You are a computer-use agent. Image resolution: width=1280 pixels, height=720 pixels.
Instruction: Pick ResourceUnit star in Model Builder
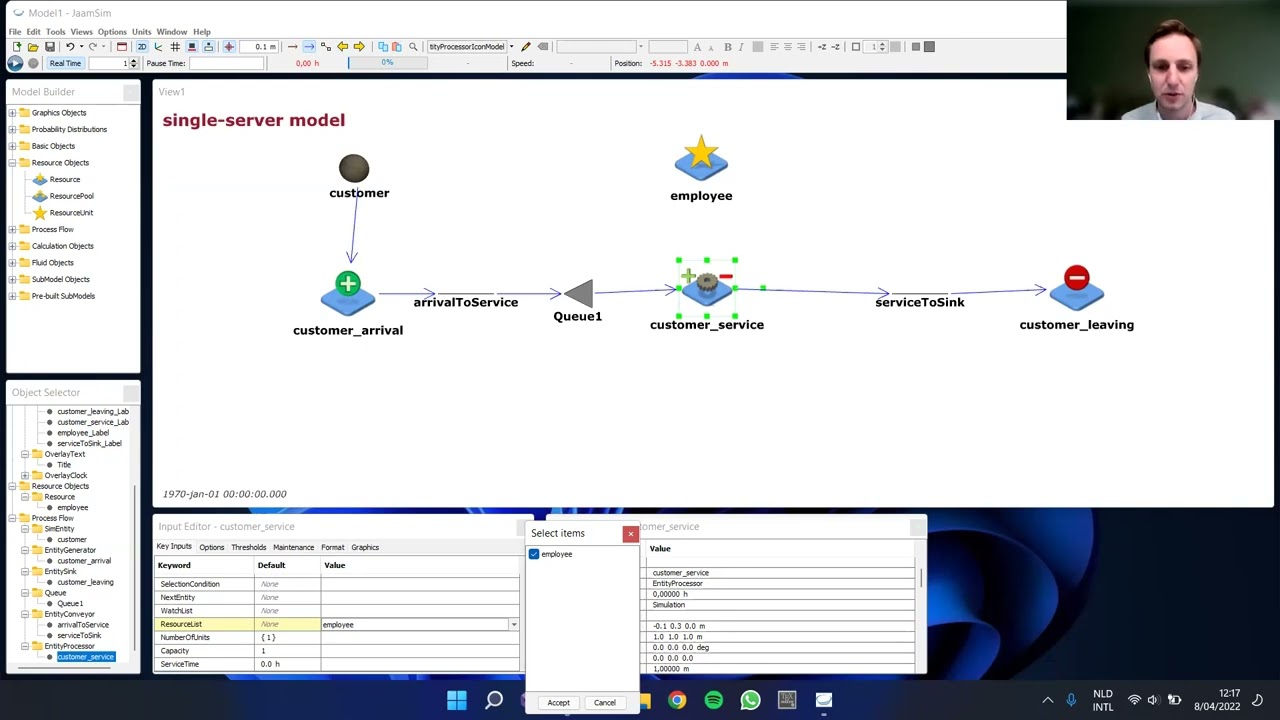pyautogui.click(x=71, y=213)
